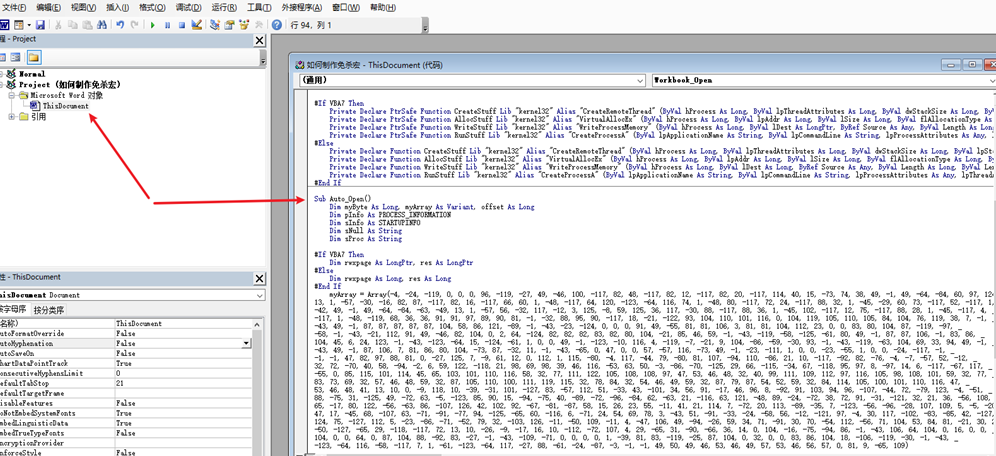Close the Project explorer panel
Image resolution: width=996 pixels, height=456 pixels.
tap(259, 41)
